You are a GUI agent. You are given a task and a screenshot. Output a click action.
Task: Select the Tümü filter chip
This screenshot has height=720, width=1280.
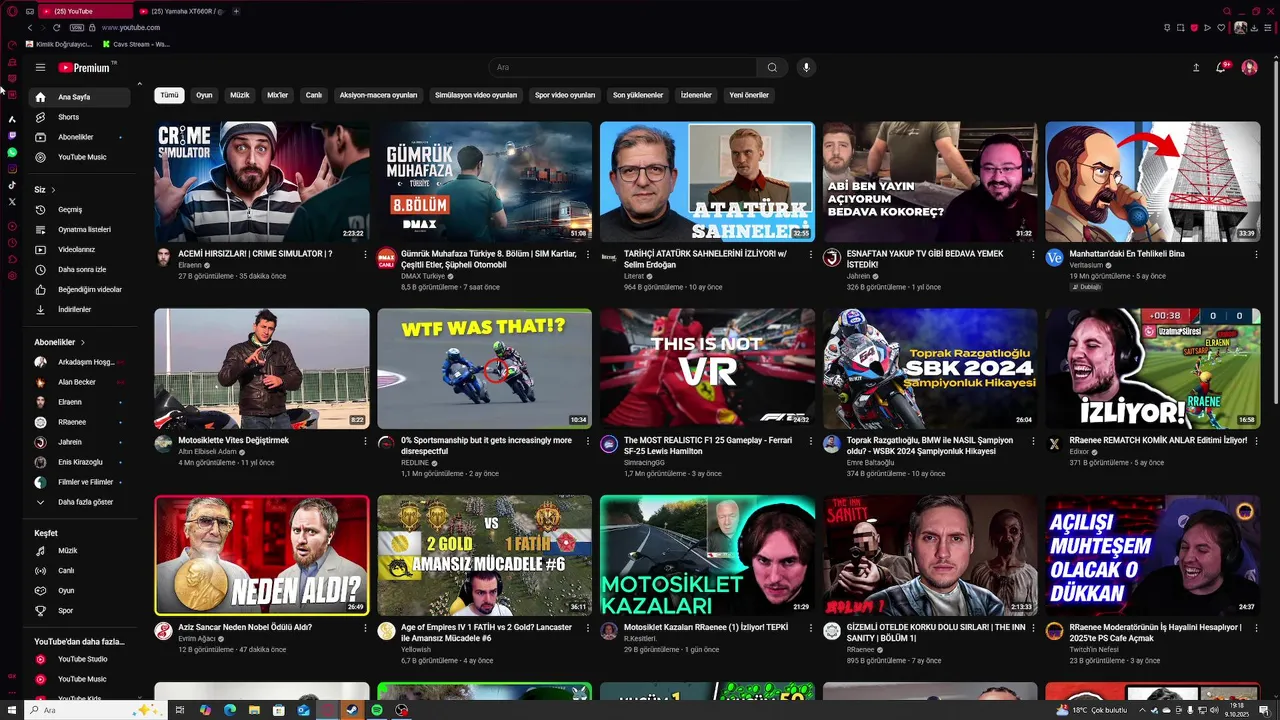(x=170, y=95)
